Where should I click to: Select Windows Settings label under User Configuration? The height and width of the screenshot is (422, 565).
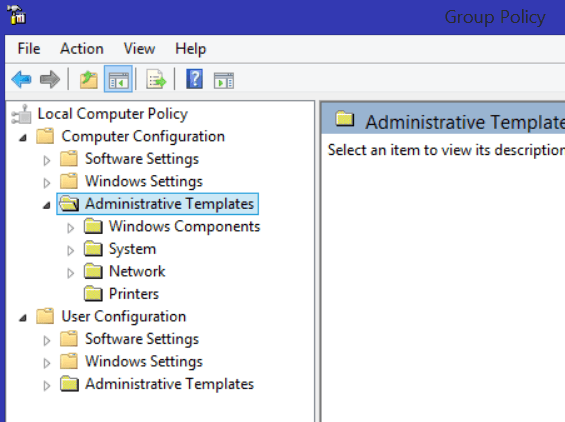tap(144, 361)
